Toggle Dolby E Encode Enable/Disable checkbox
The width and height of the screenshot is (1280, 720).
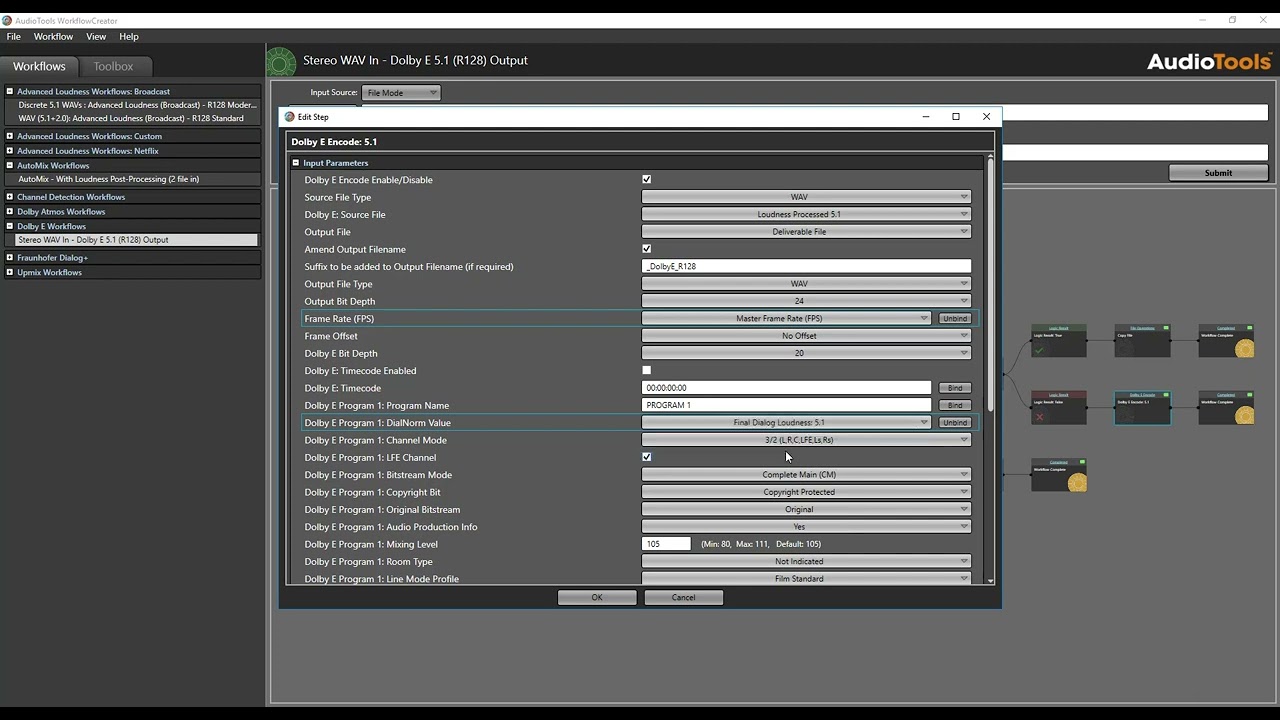tap(646, 180)
